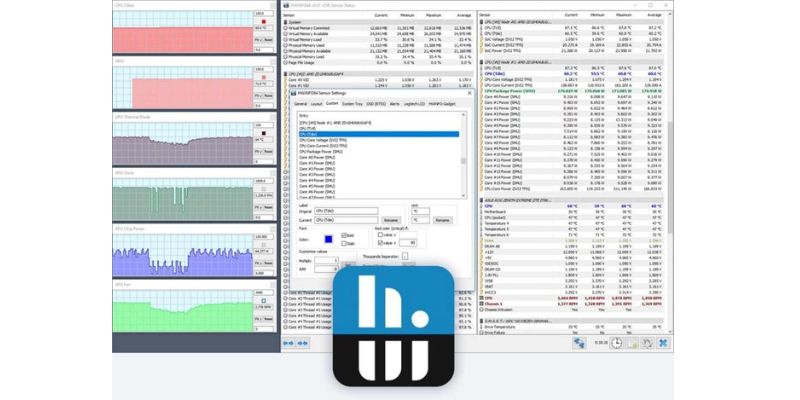Click the Current unit input field
800x400 pixels.
click(421, 220)
